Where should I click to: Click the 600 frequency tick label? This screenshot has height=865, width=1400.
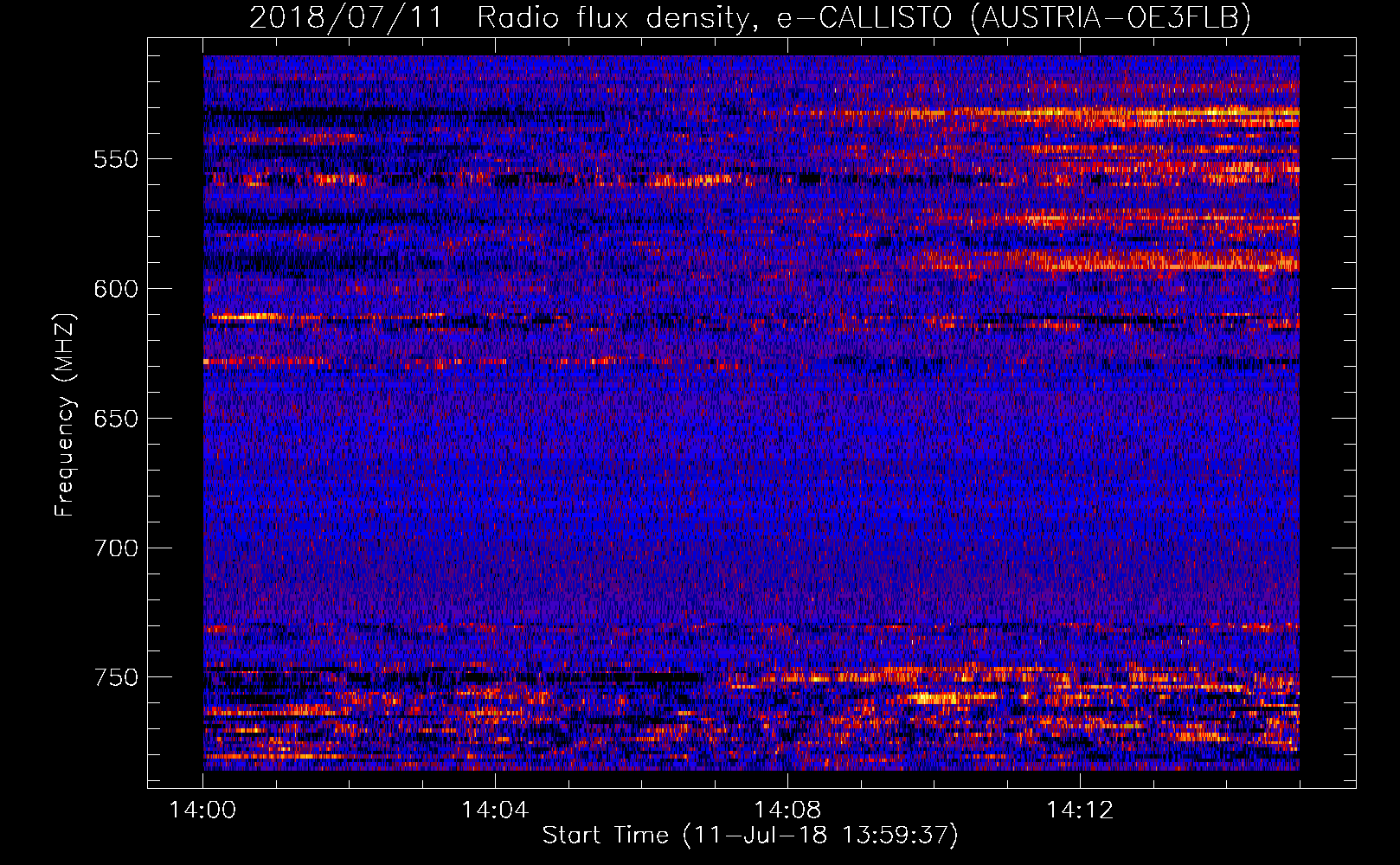click(116, 289)
